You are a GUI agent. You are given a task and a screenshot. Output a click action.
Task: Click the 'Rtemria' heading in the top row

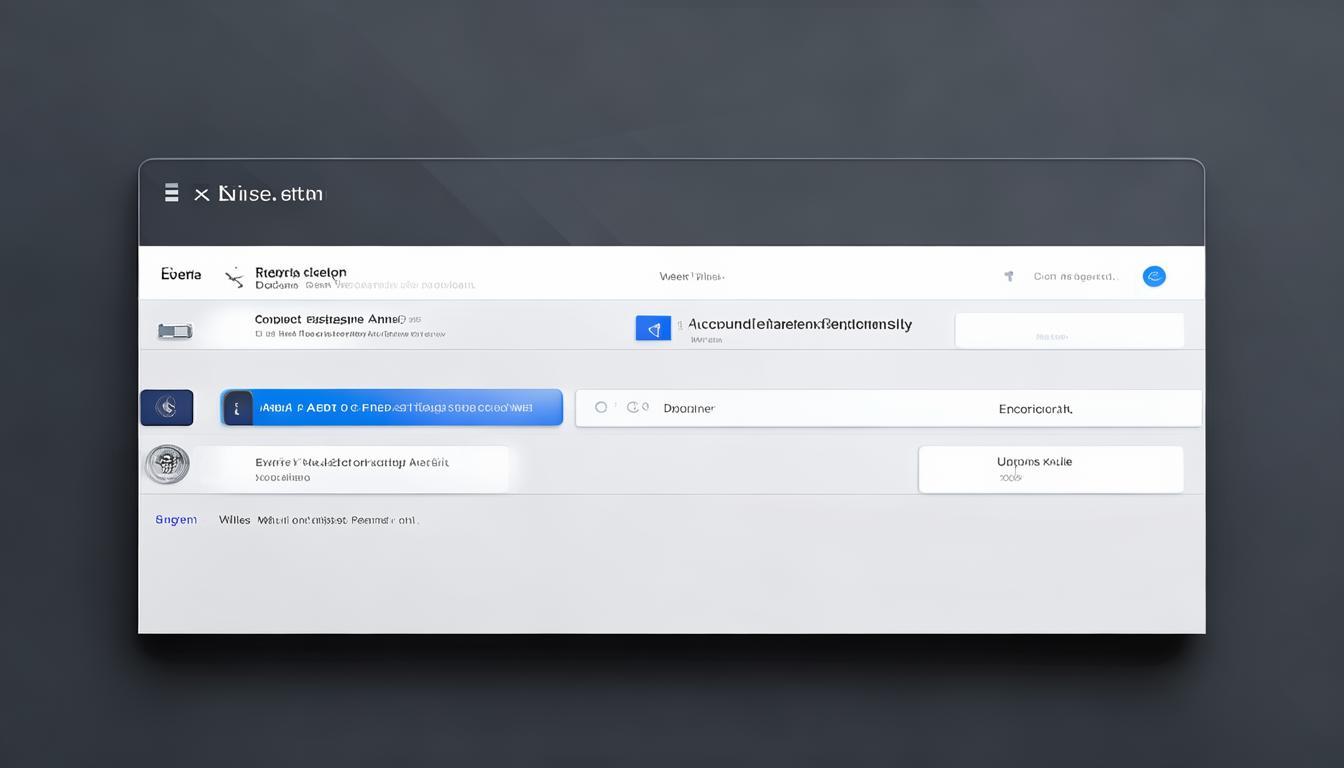(301, 272)
